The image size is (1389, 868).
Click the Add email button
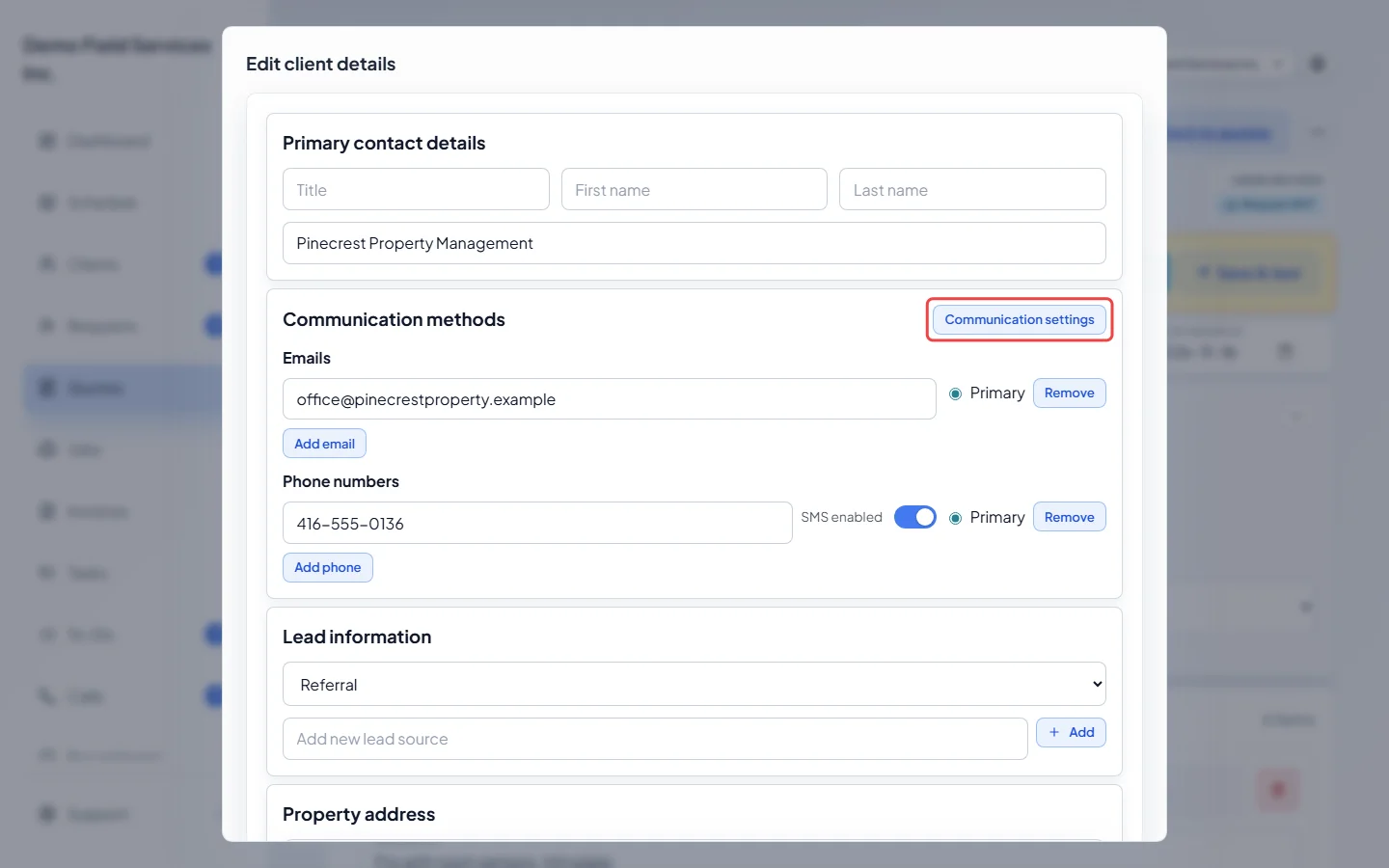(x=324, y=444)
